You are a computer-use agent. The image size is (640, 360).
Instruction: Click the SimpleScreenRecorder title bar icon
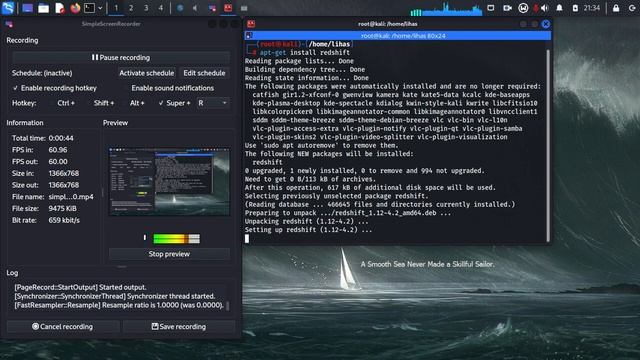click(9, 24)
